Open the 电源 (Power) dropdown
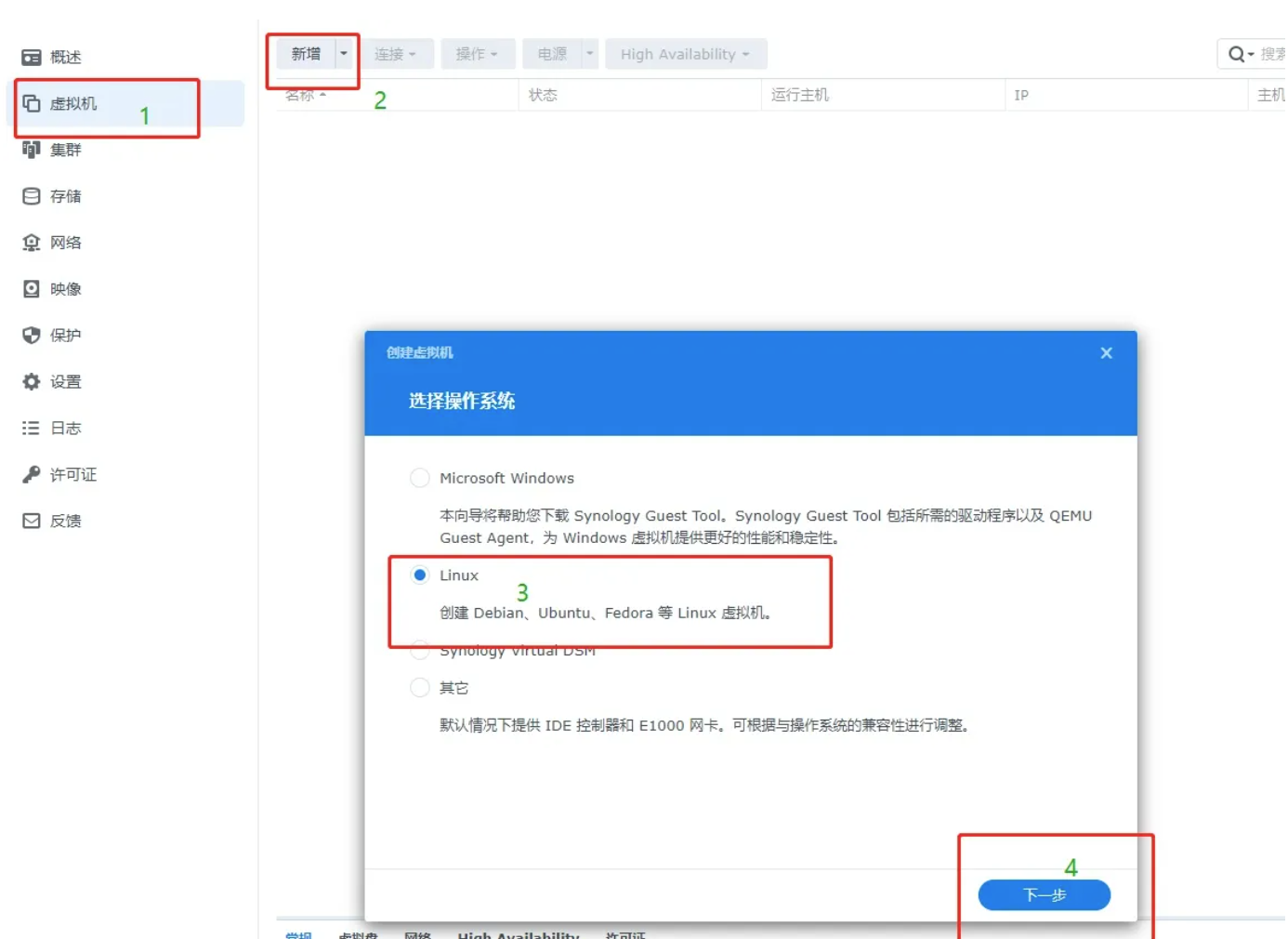 [x=555, y=54]
